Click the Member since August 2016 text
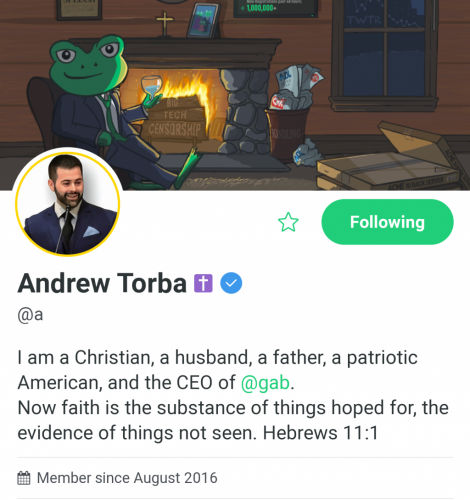The height and width of the screenshot is (500, 470). (127, 478)
